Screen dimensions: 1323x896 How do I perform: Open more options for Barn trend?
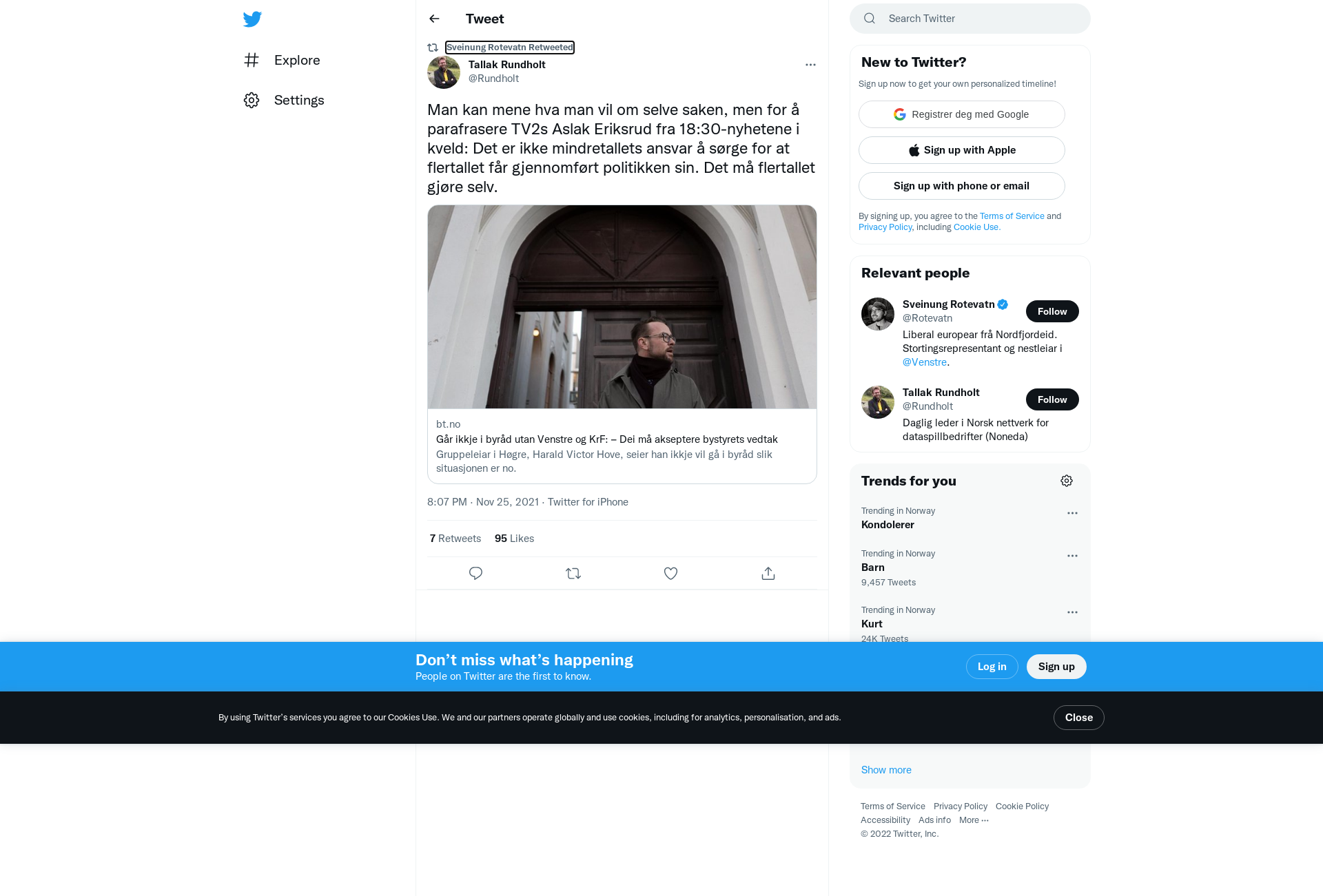1072,556
